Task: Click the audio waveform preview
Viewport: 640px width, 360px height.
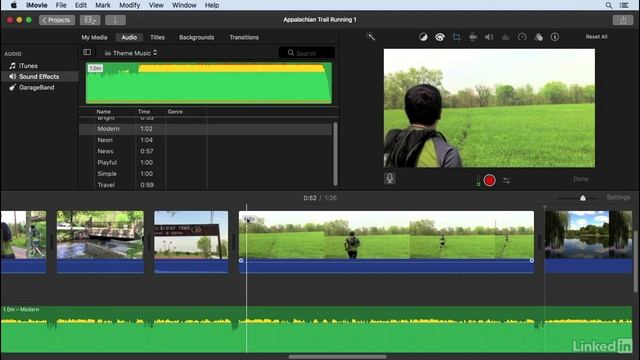Action: pyautogui.click(x=209, y=83)
